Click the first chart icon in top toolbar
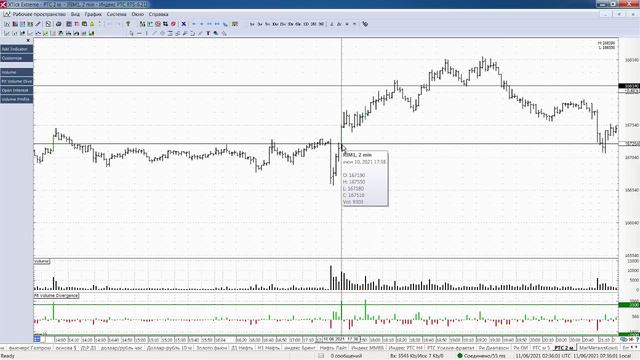Viewport: 640px width, 360px height. pos(7,24)
